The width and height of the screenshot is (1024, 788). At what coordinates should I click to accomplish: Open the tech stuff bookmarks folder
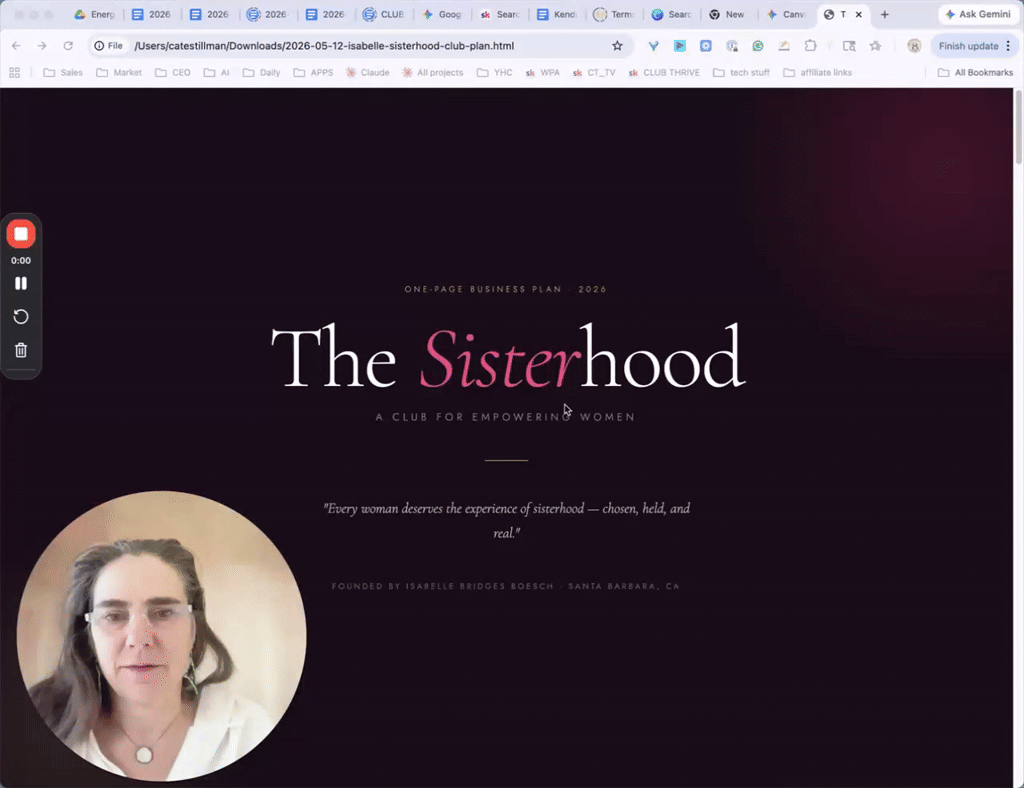(x=741, y=72)
